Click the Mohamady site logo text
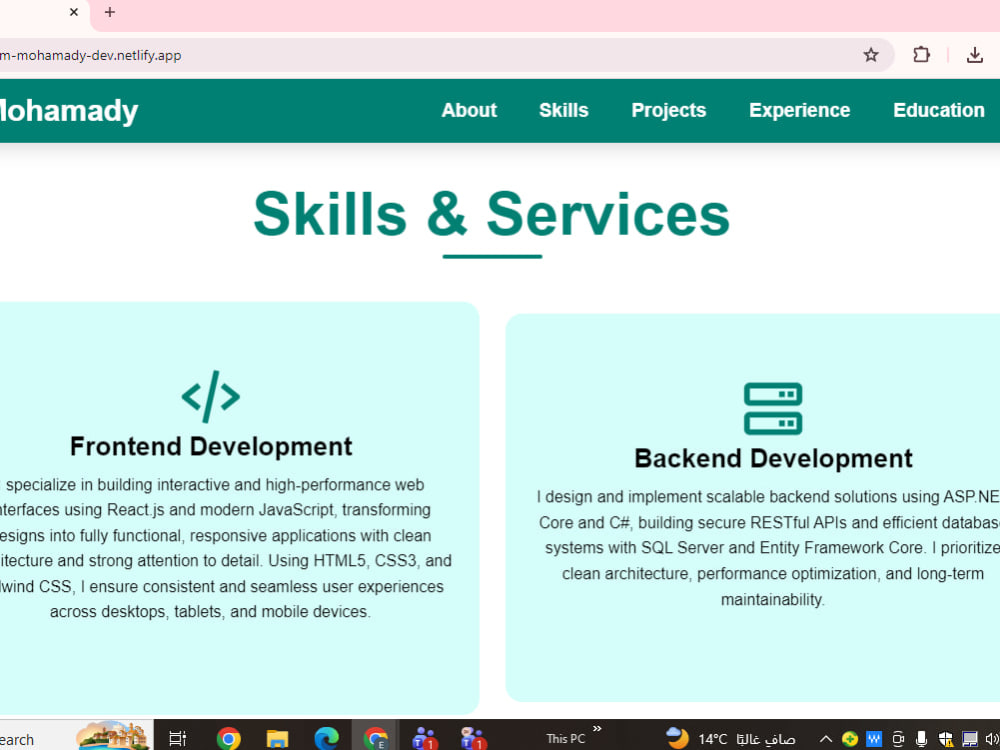 coord(69,111)
